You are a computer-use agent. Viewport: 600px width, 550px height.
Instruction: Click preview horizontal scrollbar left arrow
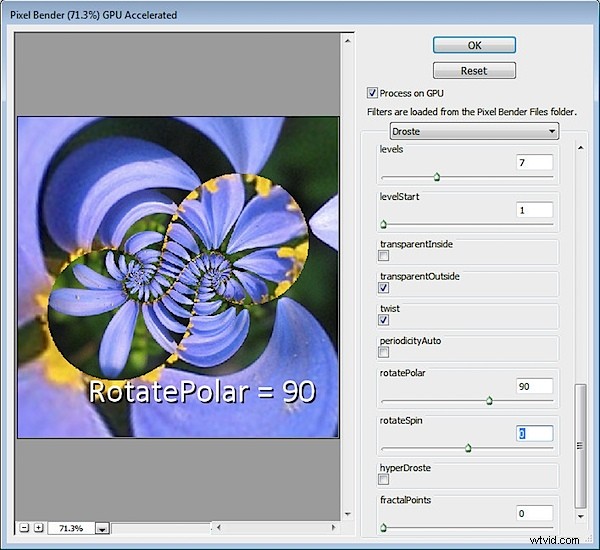[218, 527]
